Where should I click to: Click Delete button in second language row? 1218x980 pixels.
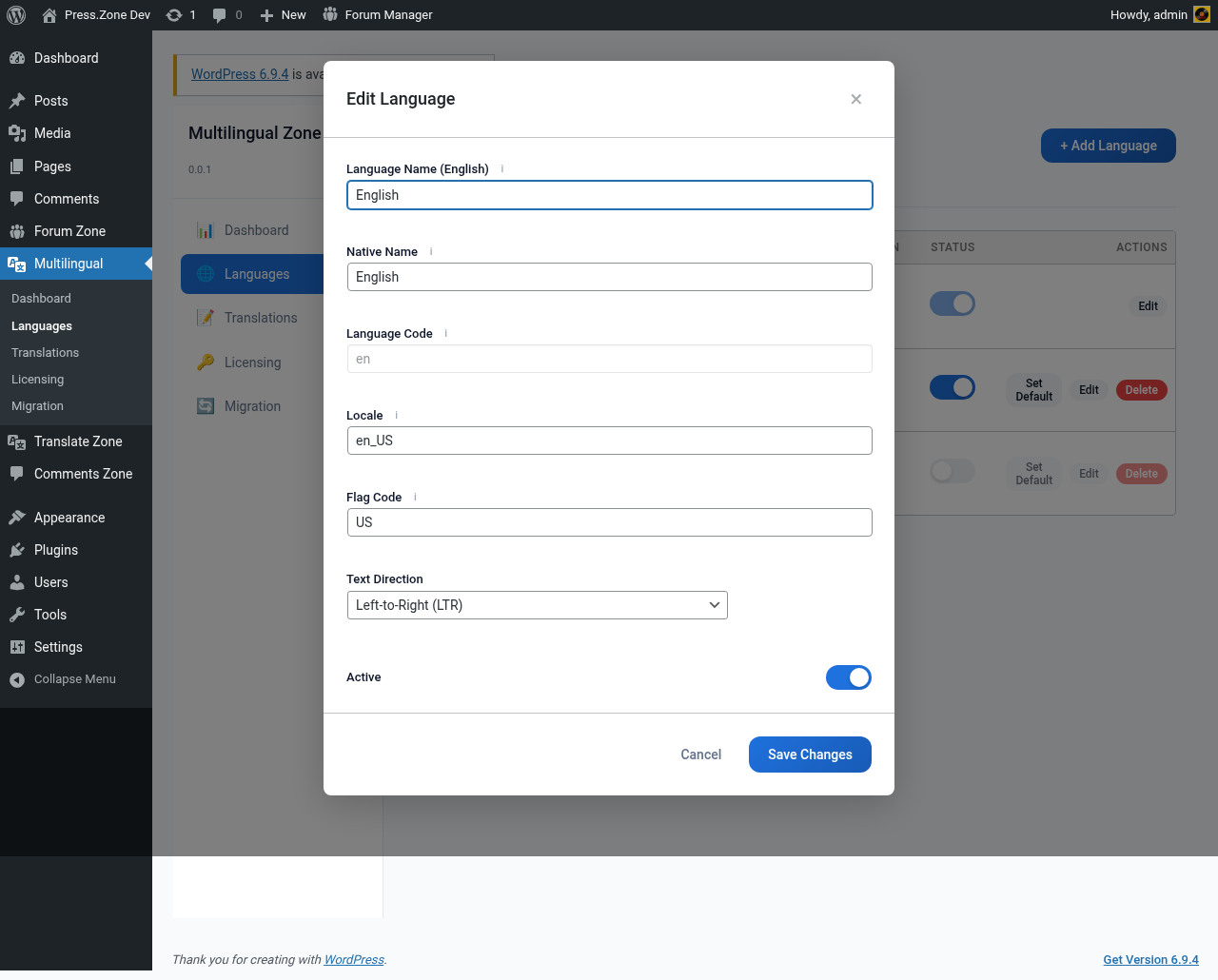click(x=1142, y=390)
